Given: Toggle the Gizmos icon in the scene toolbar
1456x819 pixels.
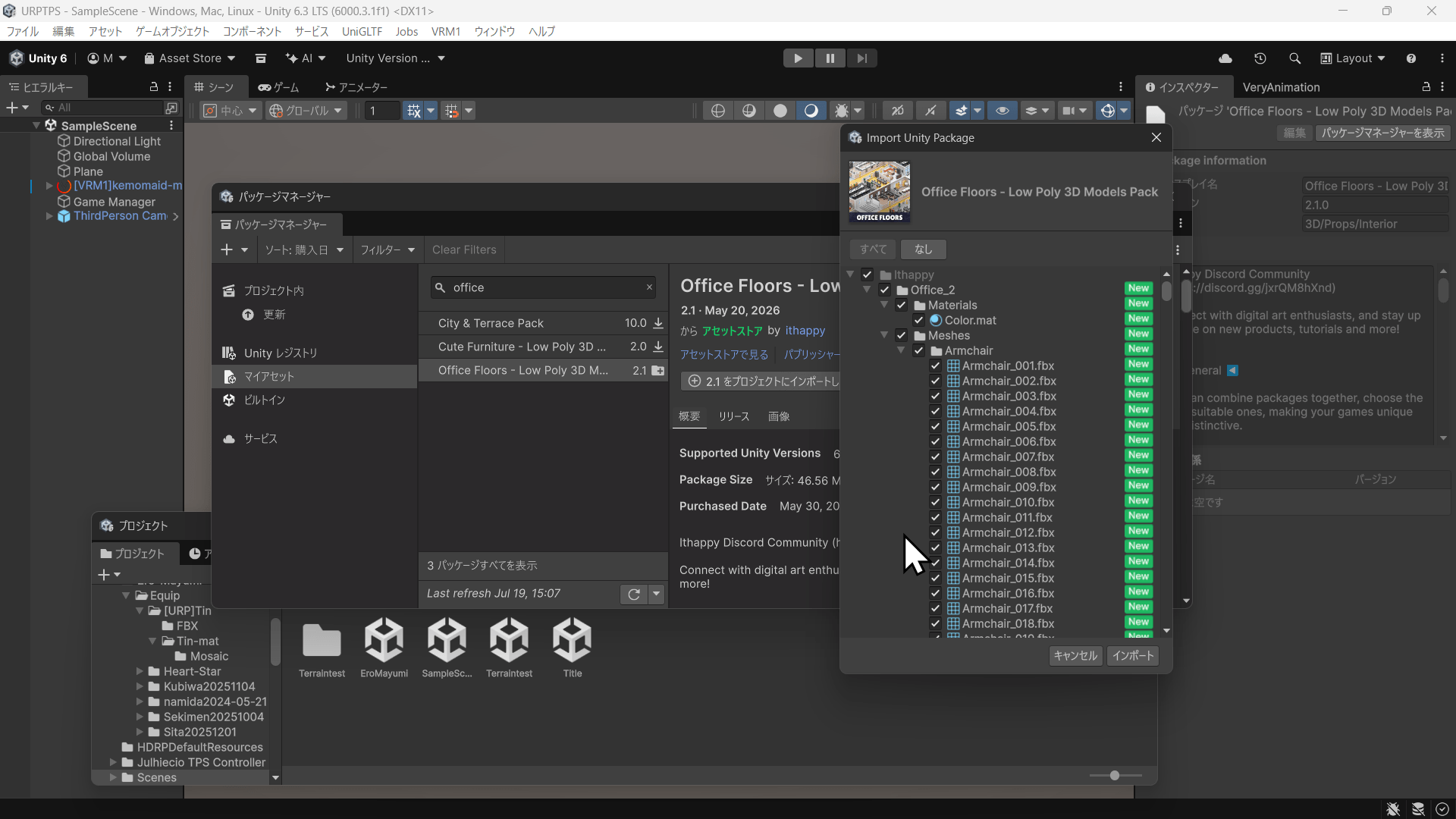Looking at the screenshot, I should tap(1108, 111).
